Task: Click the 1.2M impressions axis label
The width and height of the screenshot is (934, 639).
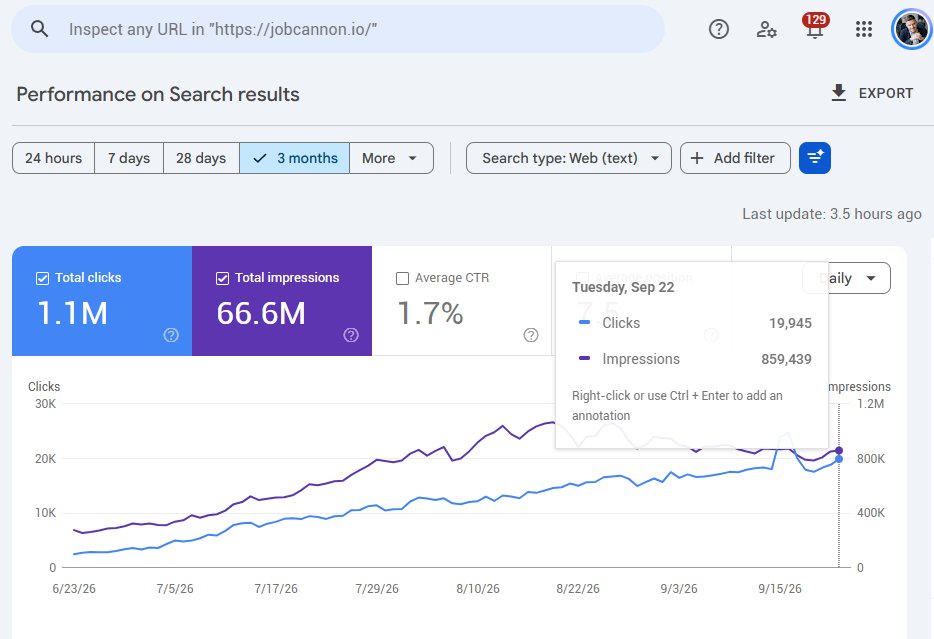Action: point(870,404)
